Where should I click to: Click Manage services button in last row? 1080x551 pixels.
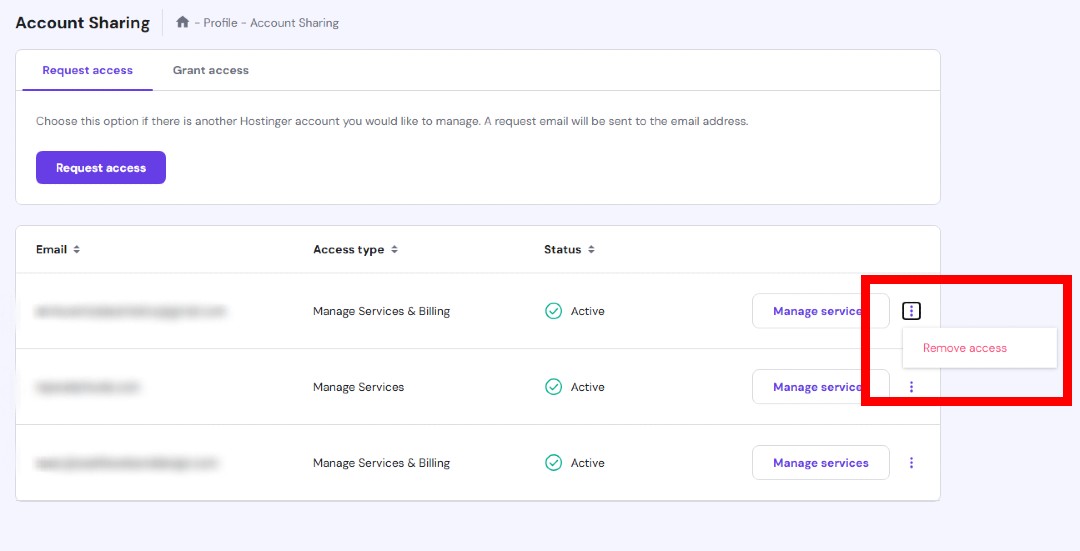pyautogui.click(x=820, y=463)
